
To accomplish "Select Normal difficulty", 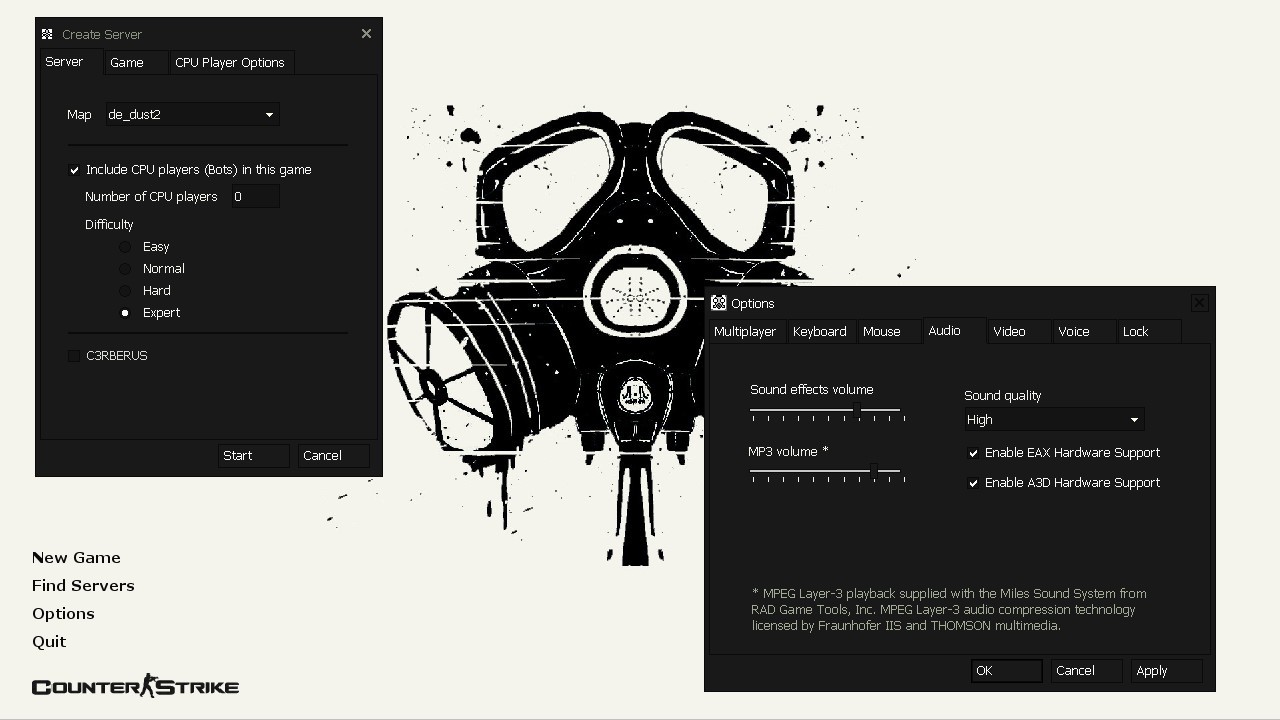I will click(x=125, y=268).
